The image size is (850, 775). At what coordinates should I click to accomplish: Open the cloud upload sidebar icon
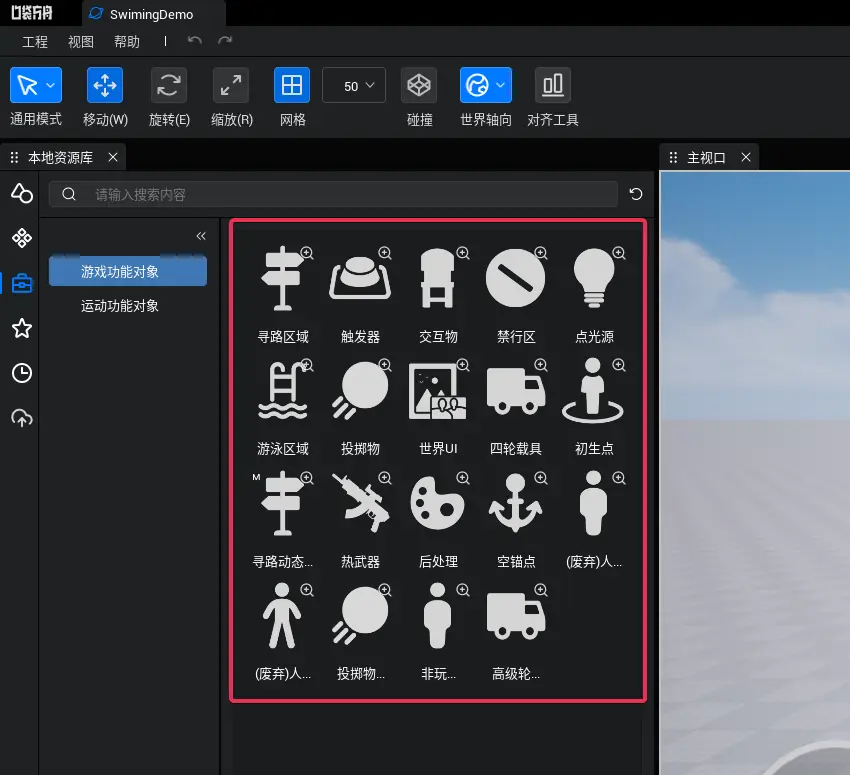(x=22, y=418)
